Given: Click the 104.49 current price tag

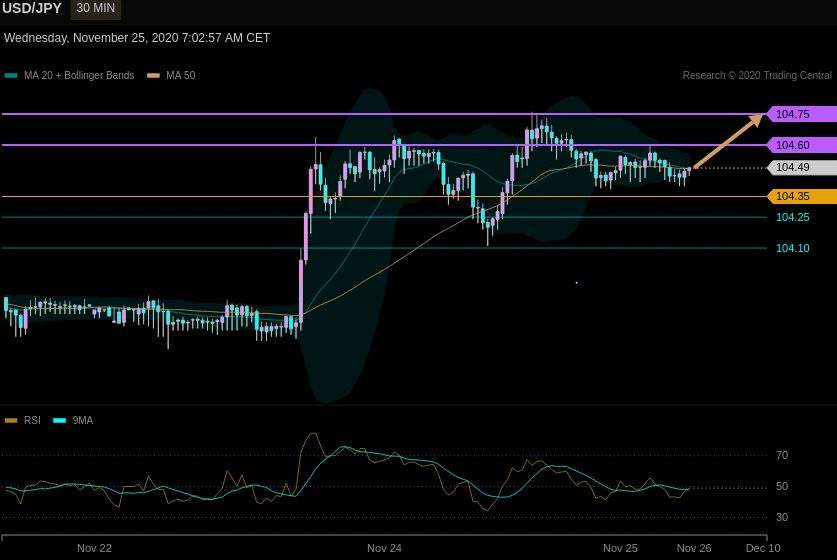Looking at the screenshot, I should [x=801, y=168].
